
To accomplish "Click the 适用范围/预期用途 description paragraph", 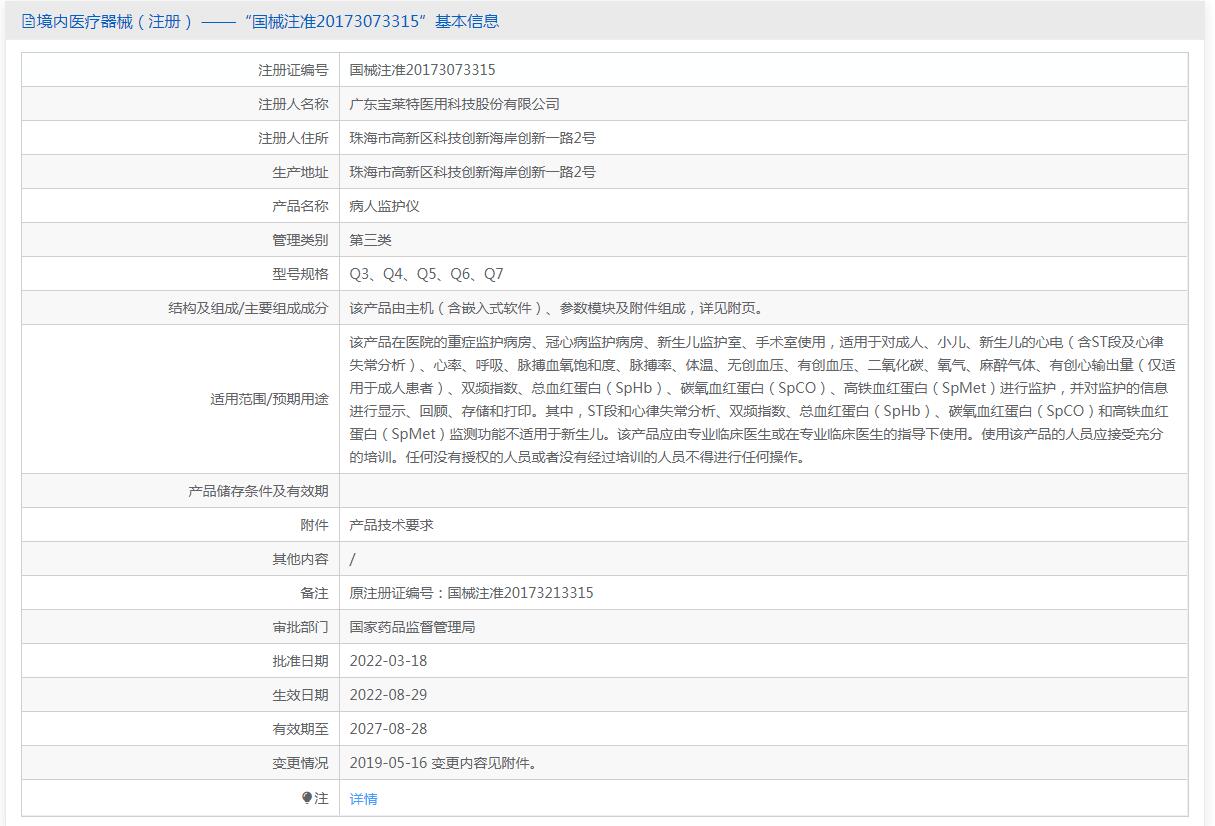I will pos(762,399).
